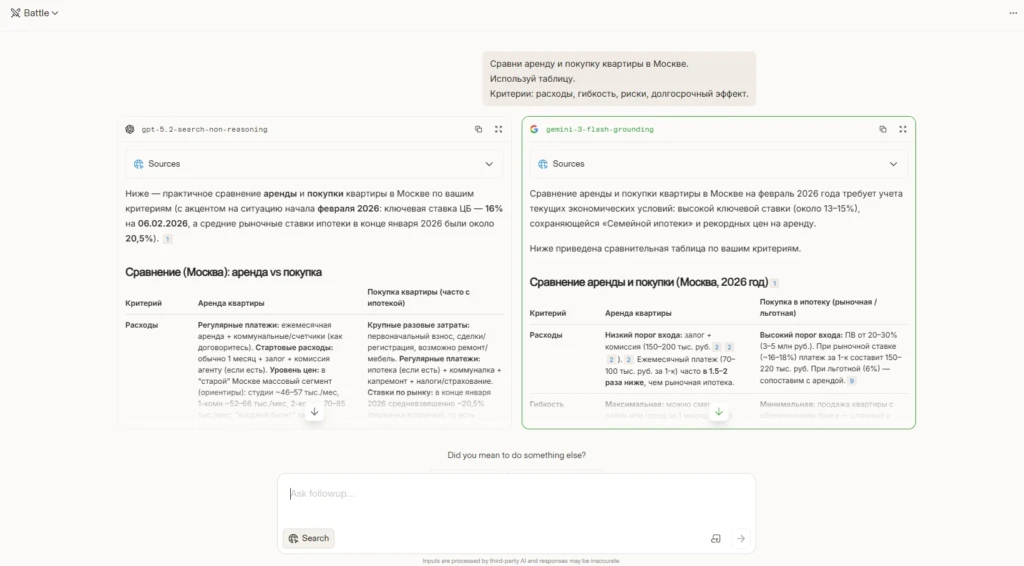This screenshot has width=1024, height=566.
Task: Click citation 1 after 20,5% in gpt response
Action: pos(167,239)
